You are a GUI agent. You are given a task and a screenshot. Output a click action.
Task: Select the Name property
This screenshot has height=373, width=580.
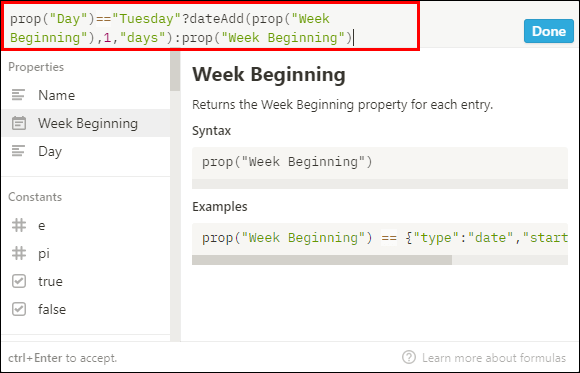point(86,95)
